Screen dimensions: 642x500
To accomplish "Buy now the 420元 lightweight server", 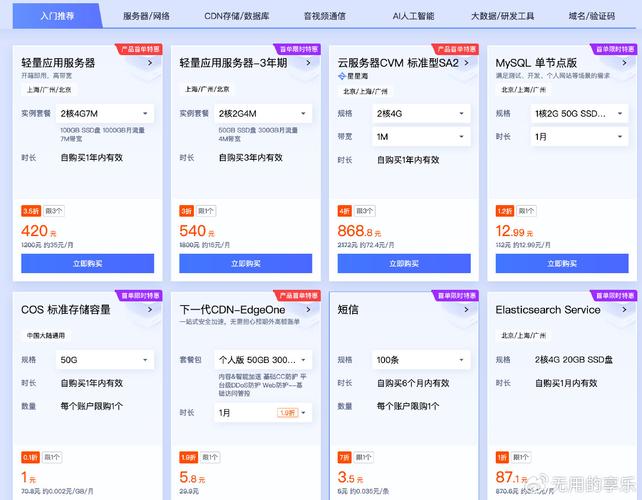I will pos(88,263).
